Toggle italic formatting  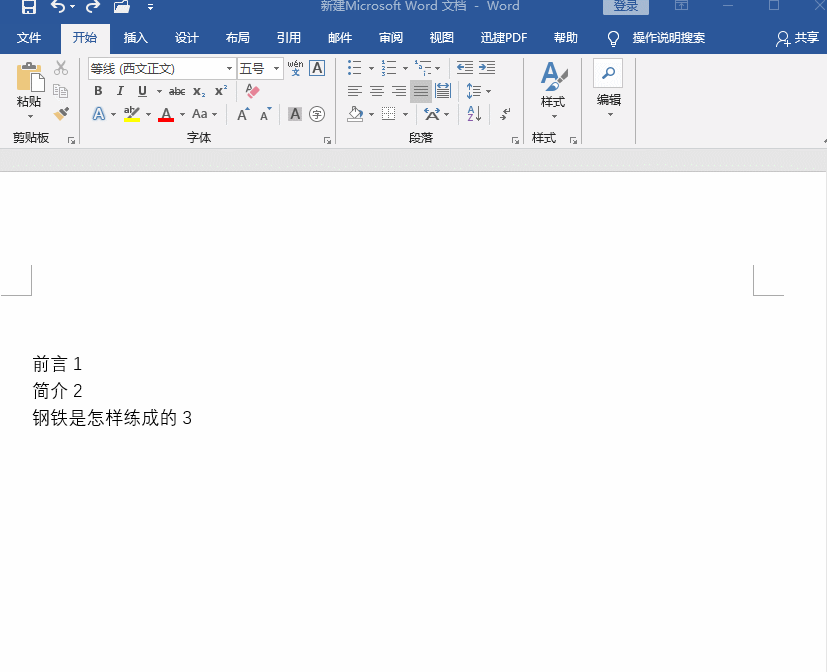[120, 91]
